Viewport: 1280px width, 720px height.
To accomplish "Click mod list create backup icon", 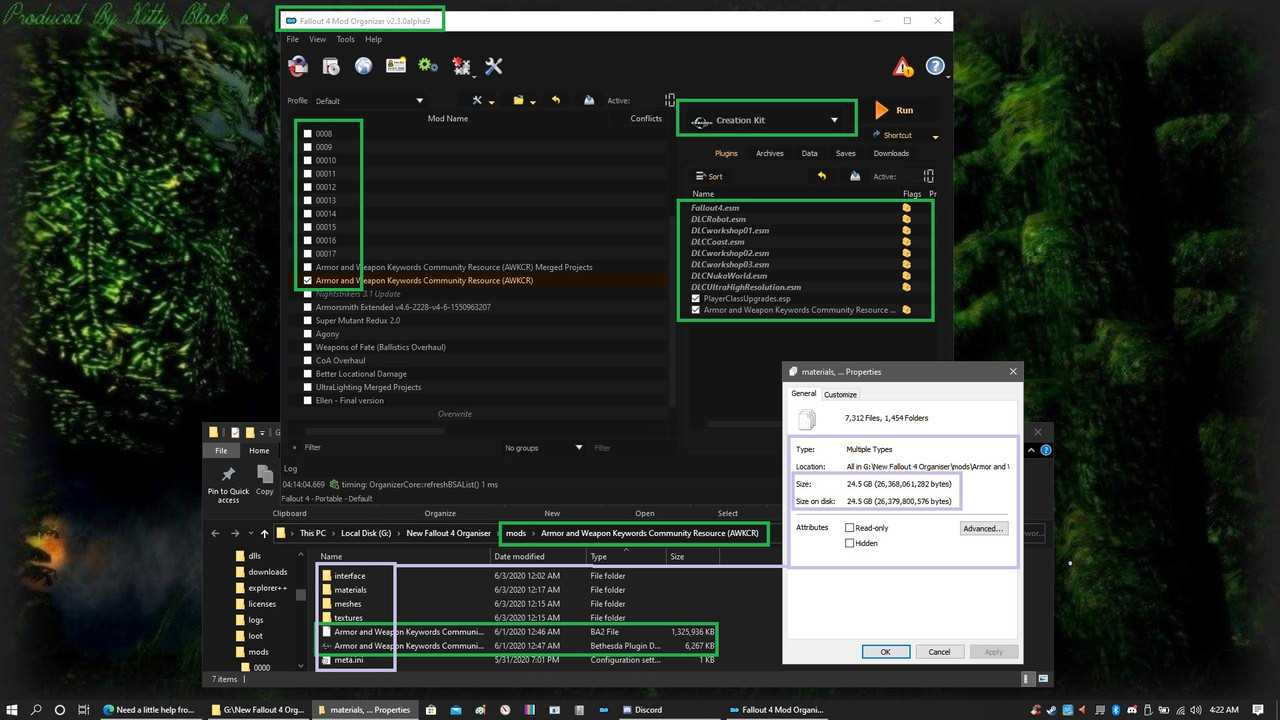I will (589, 100).
